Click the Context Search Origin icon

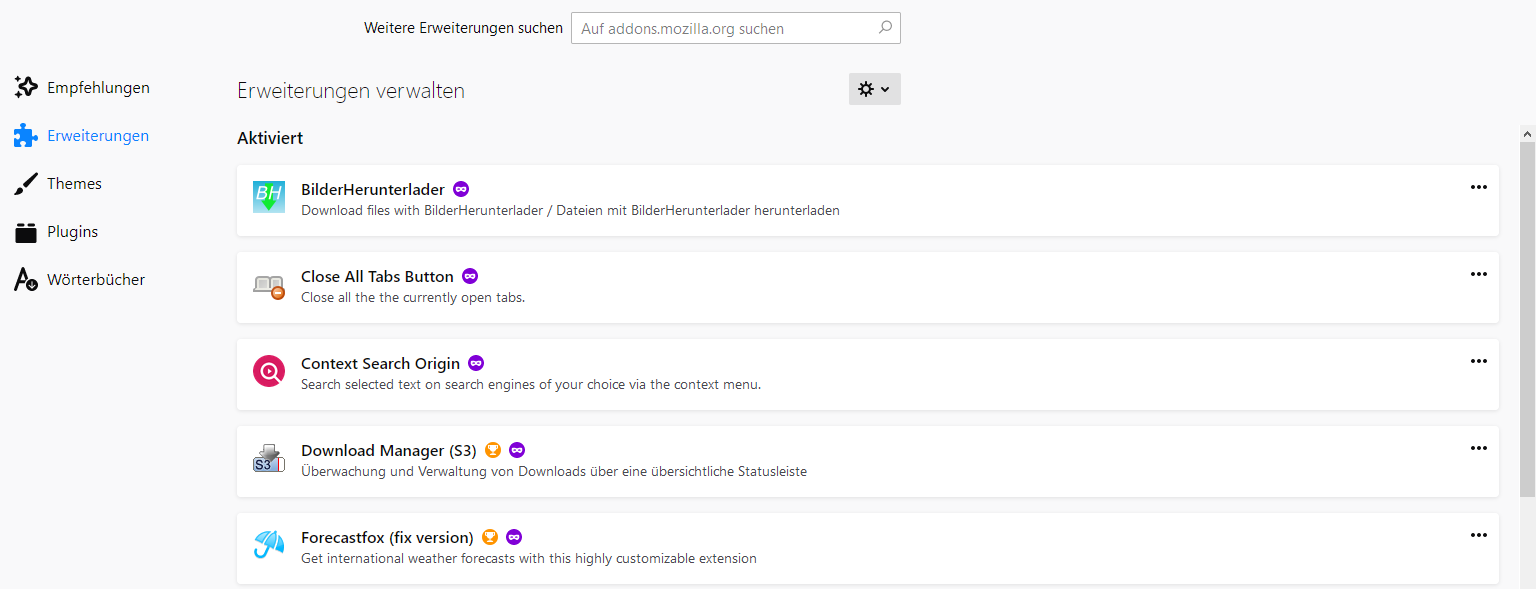click(x=269, y=372)
